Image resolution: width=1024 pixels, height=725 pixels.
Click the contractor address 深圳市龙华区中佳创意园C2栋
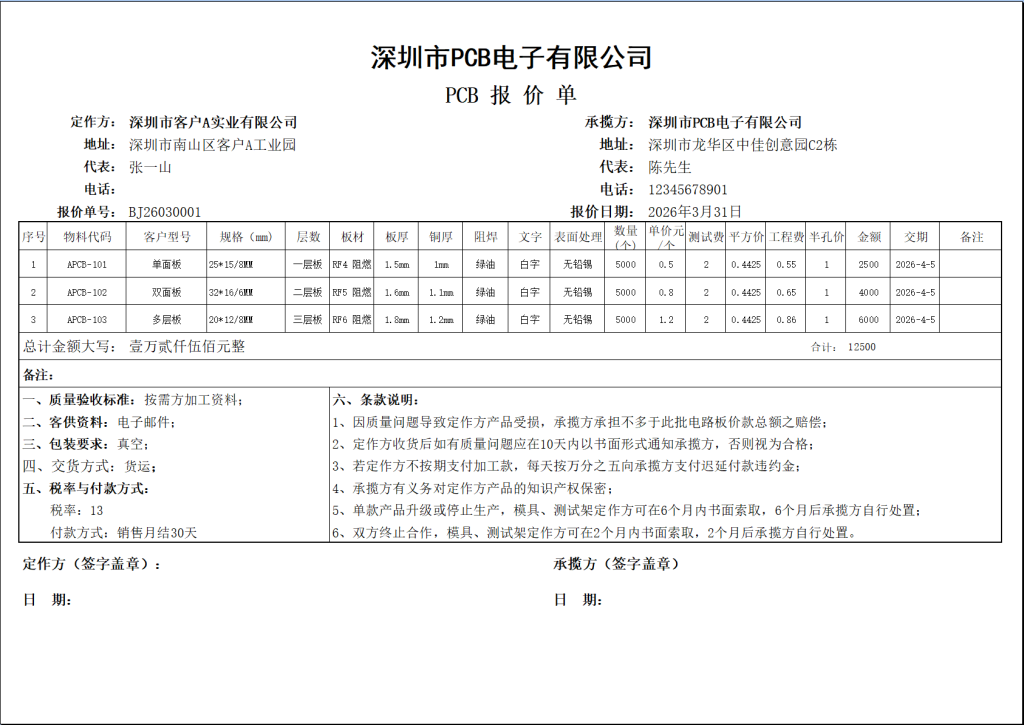(x=742, y=145)
